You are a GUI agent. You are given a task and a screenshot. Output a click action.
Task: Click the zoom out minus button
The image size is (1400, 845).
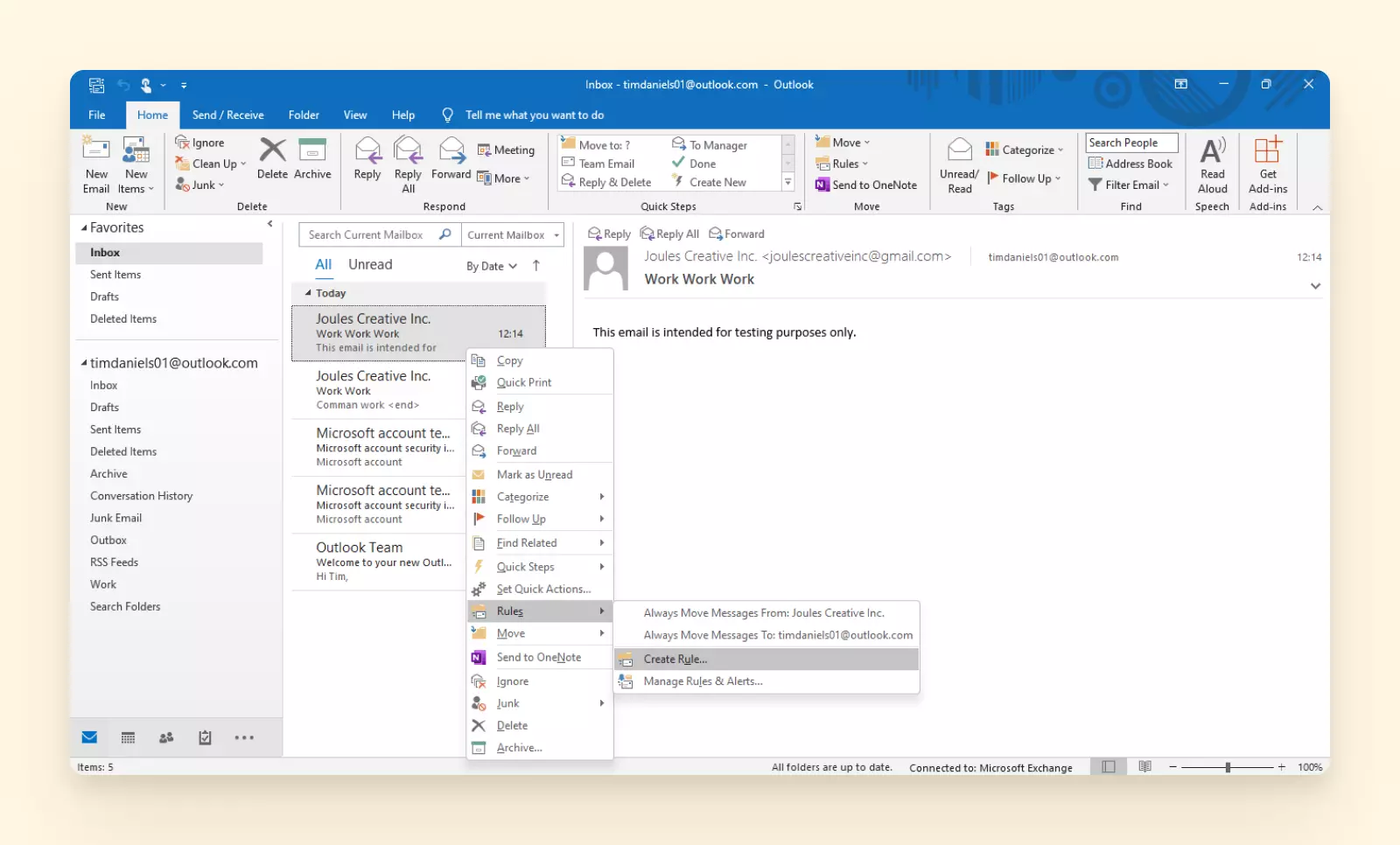[x=1173, y=767]
